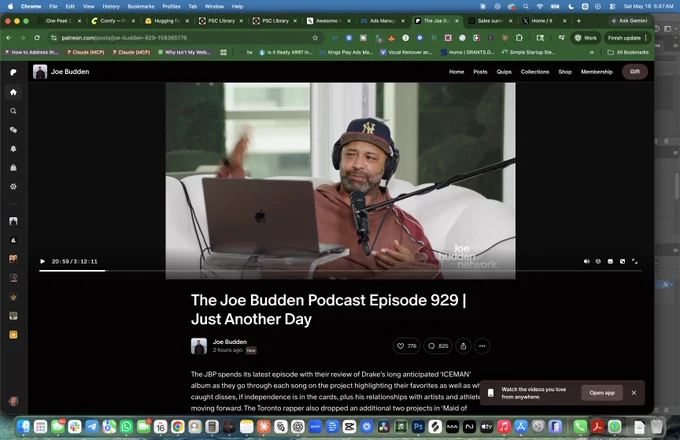The width and height of the screenshot is (680, 440).
Task: Open Photoshop from the Dock
Action: [418, 427]
